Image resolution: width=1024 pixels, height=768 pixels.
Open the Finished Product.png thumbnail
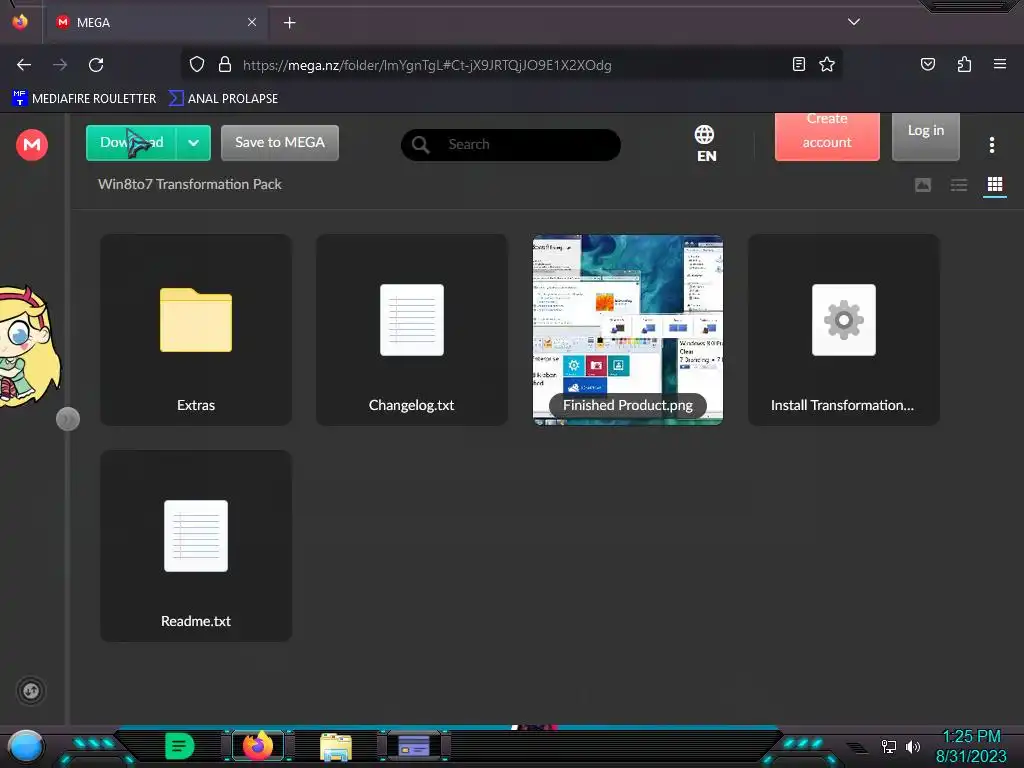[628, 330]
